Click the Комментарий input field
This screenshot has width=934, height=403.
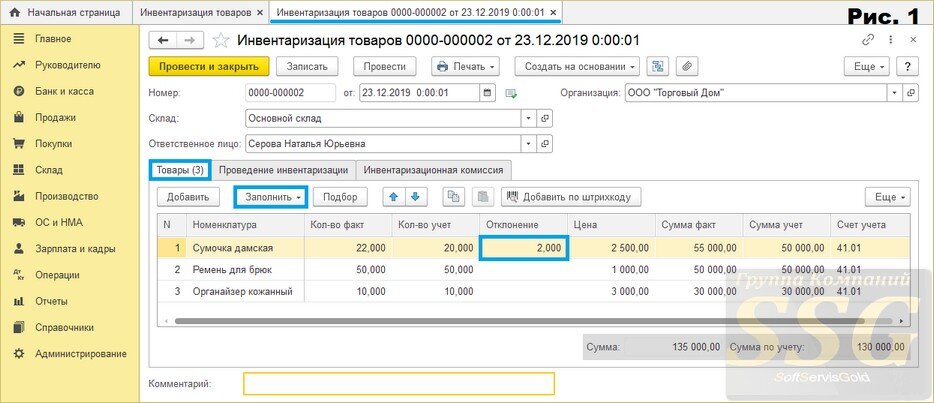click(x=398, y=384)
